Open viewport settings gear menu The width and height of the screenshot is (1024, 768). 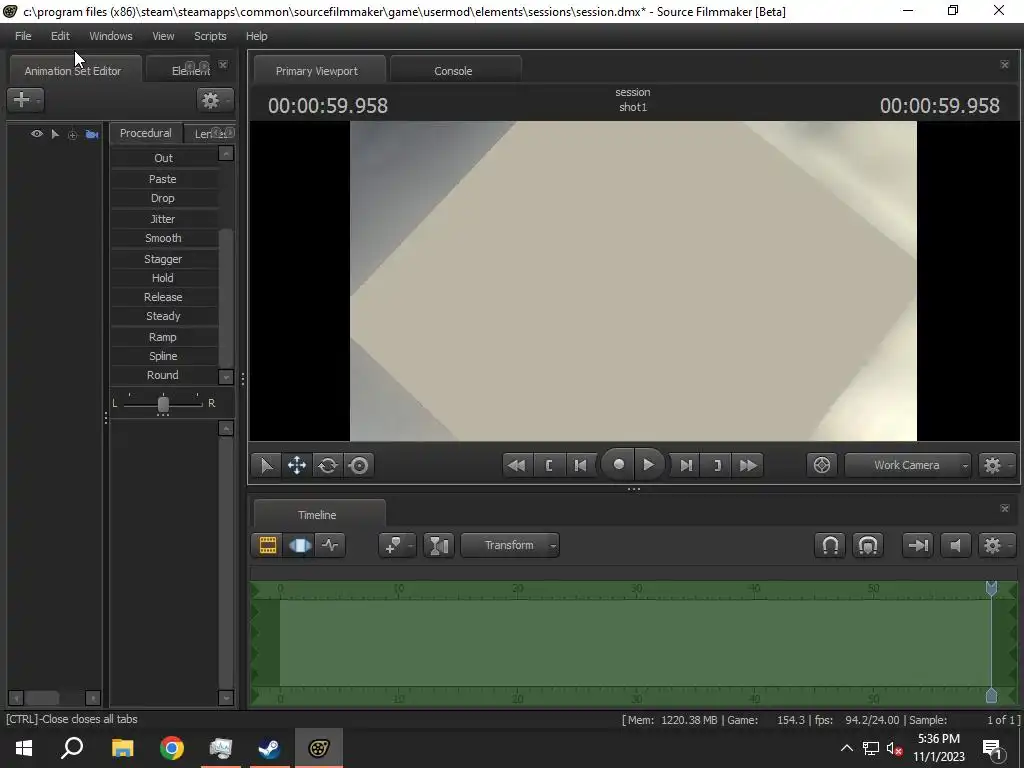pos(995,465)
